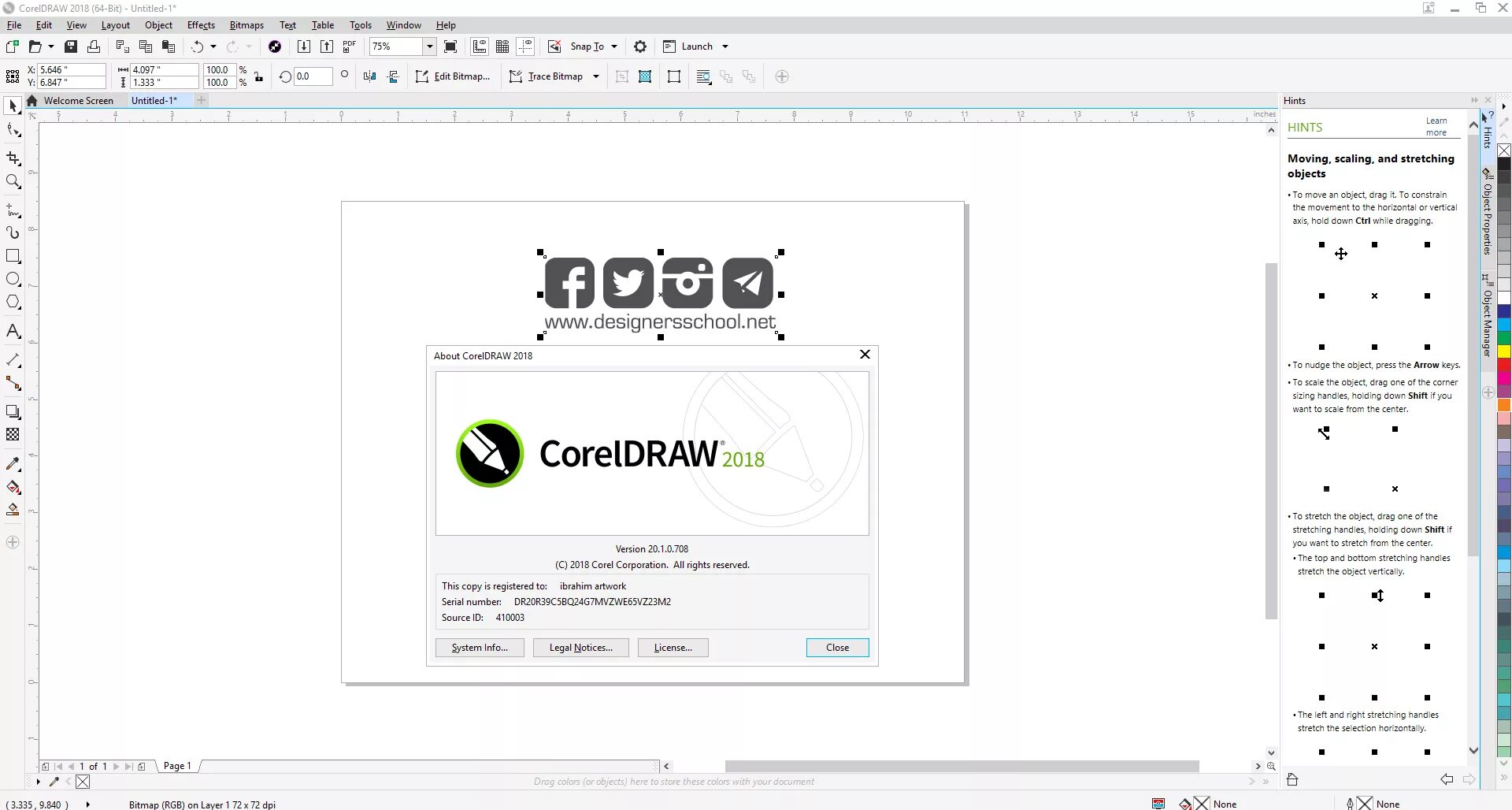1512x810 pixels.
Task: Open the Effects menu
Action: coord(201,25)
